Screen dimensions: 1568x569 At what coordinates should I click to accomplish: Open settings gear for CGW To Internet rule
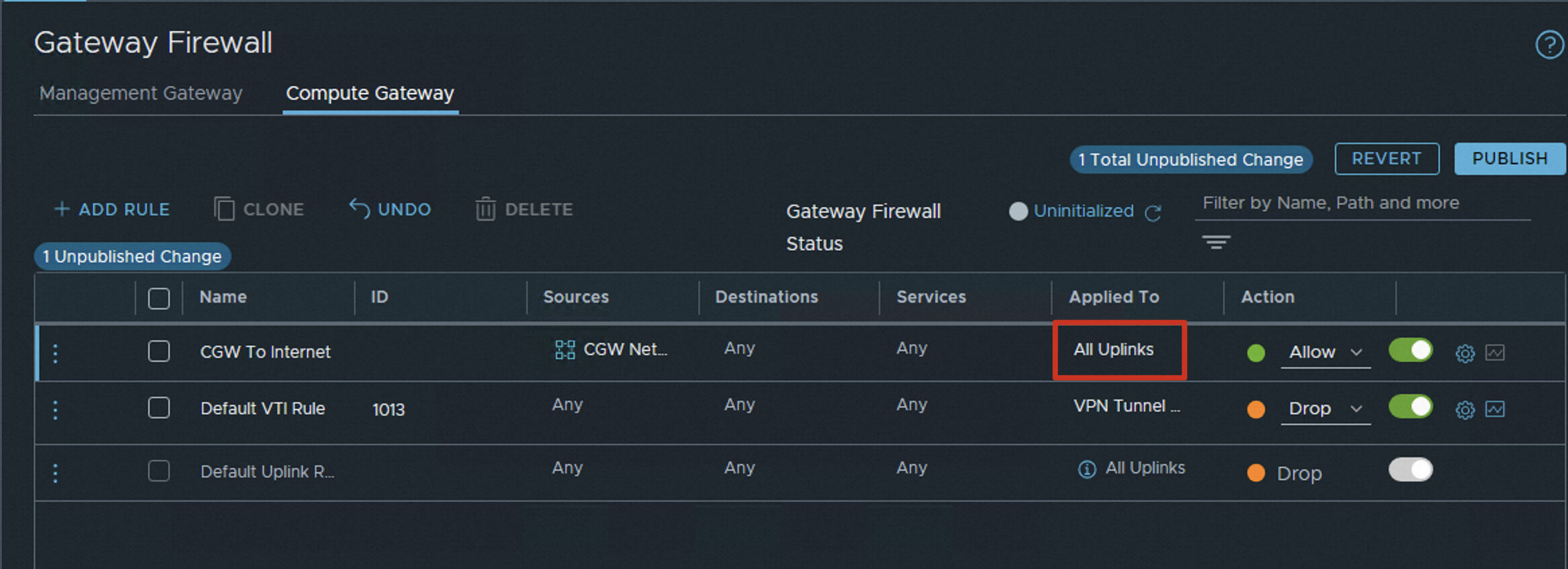pyautogui.click(x=1465, y=353)
